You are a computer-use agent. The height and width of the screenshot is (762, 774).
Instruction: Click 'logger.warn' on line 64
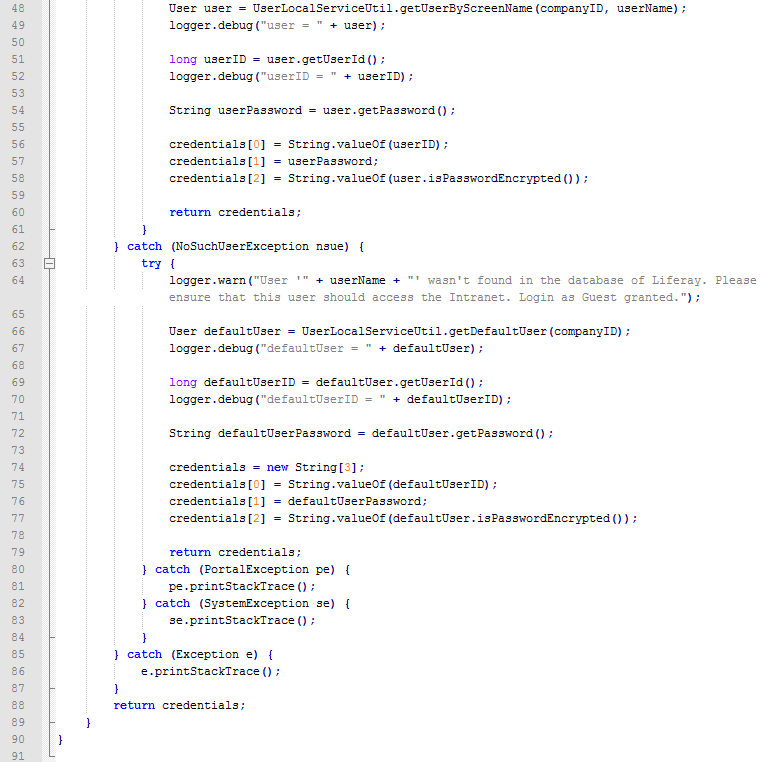pos(207,280)
